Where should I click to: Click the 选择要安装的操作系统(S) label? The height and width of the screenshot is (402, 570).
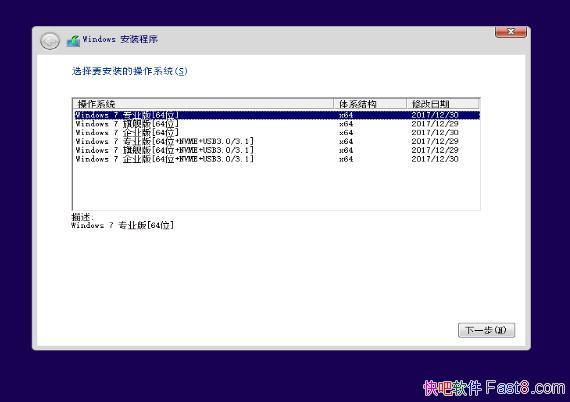[129, 71]
